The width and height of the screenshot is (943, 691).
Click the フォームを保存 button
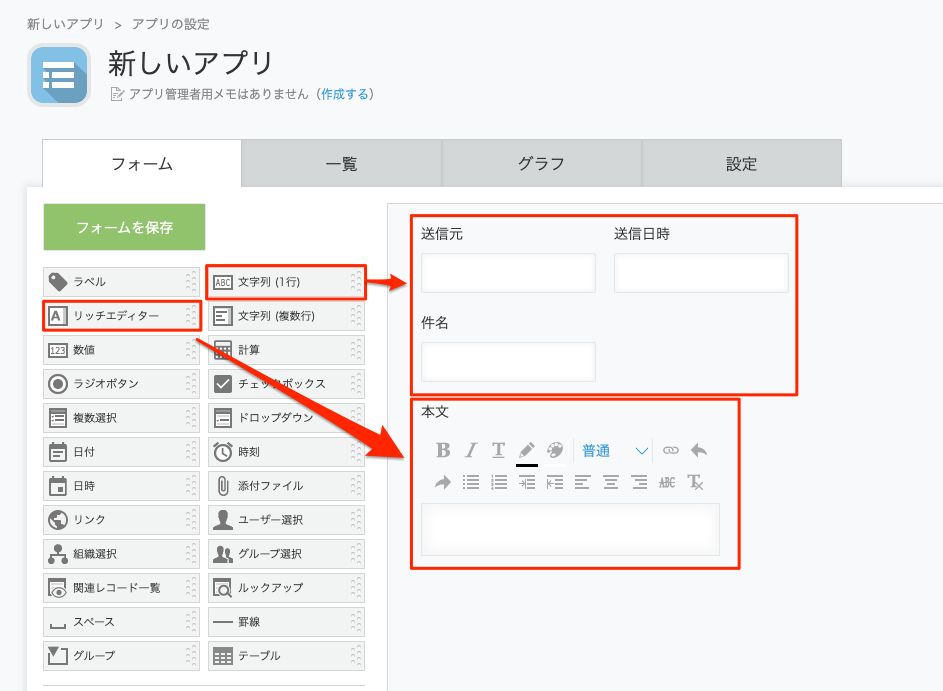[x=124, y=227]
